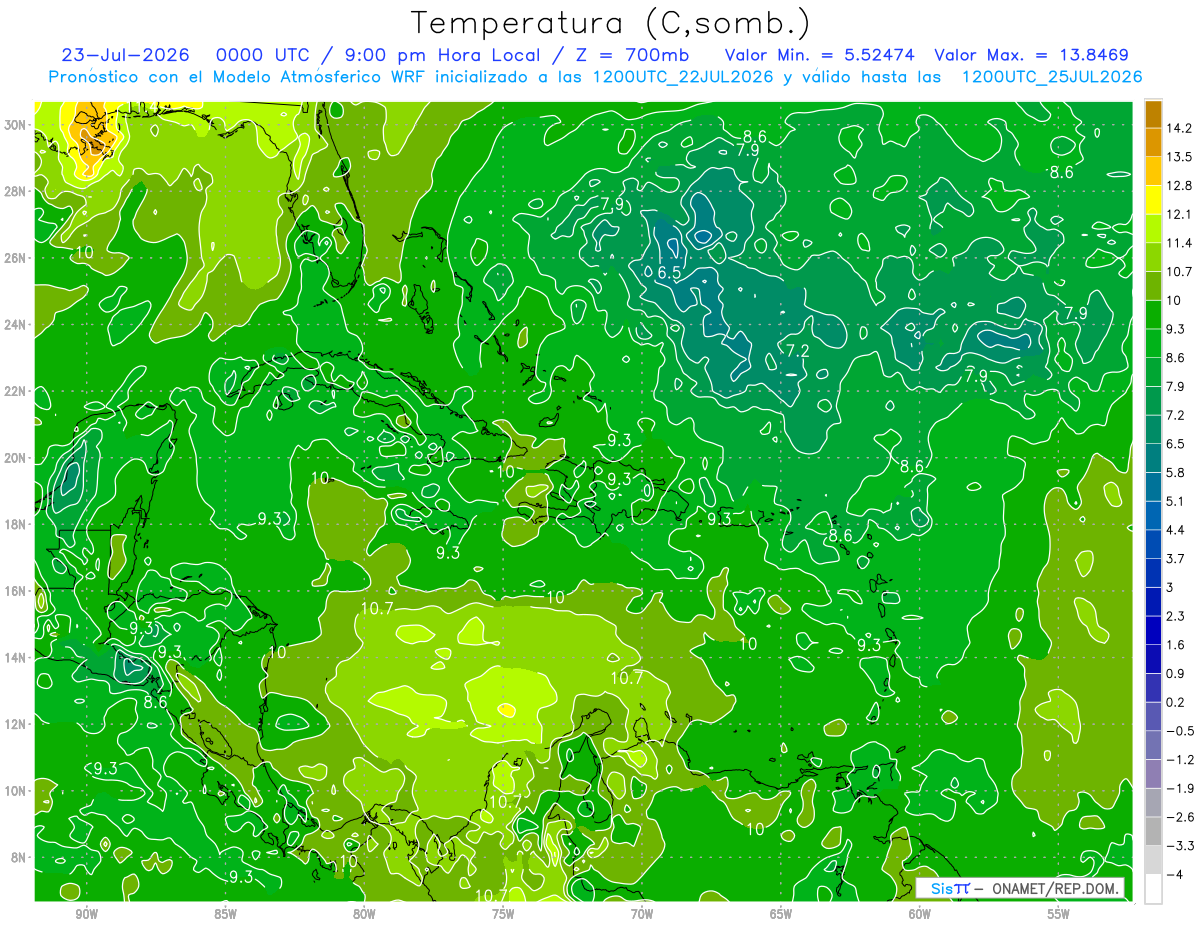Click the 90W longitude axis label

[86, 914]
